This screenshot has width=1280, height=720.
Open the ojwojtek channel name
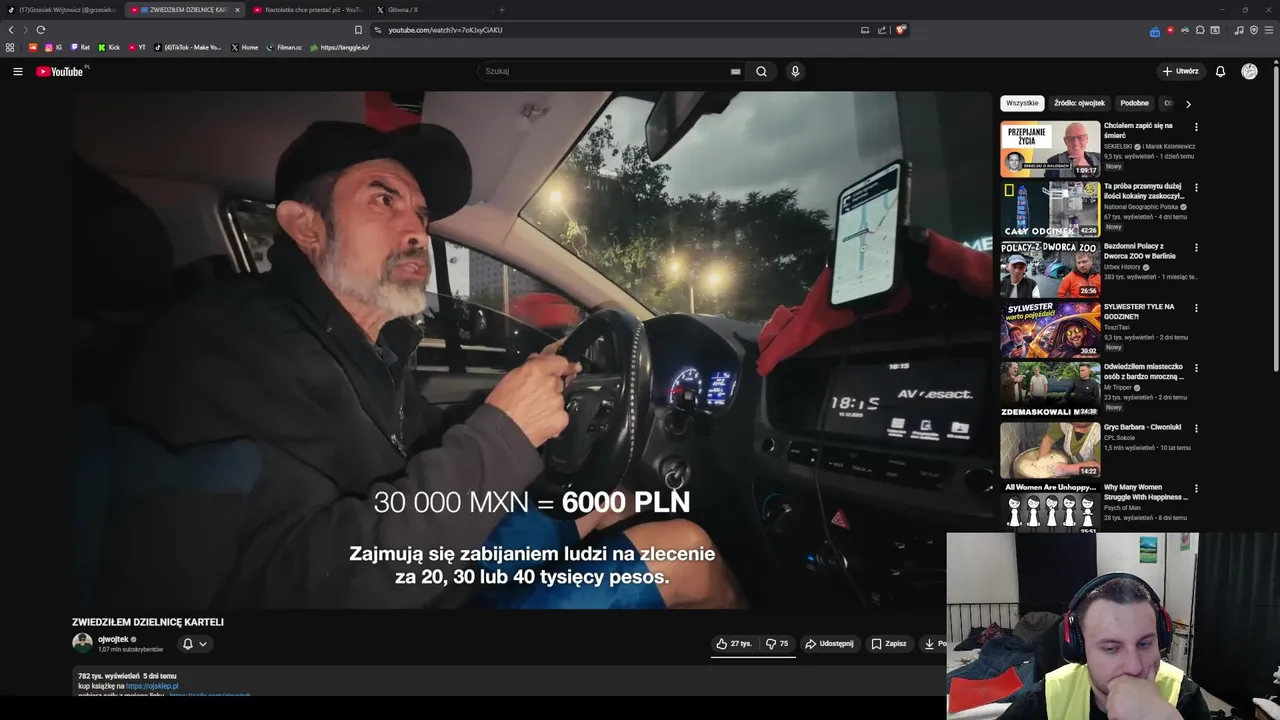[113, 639]
